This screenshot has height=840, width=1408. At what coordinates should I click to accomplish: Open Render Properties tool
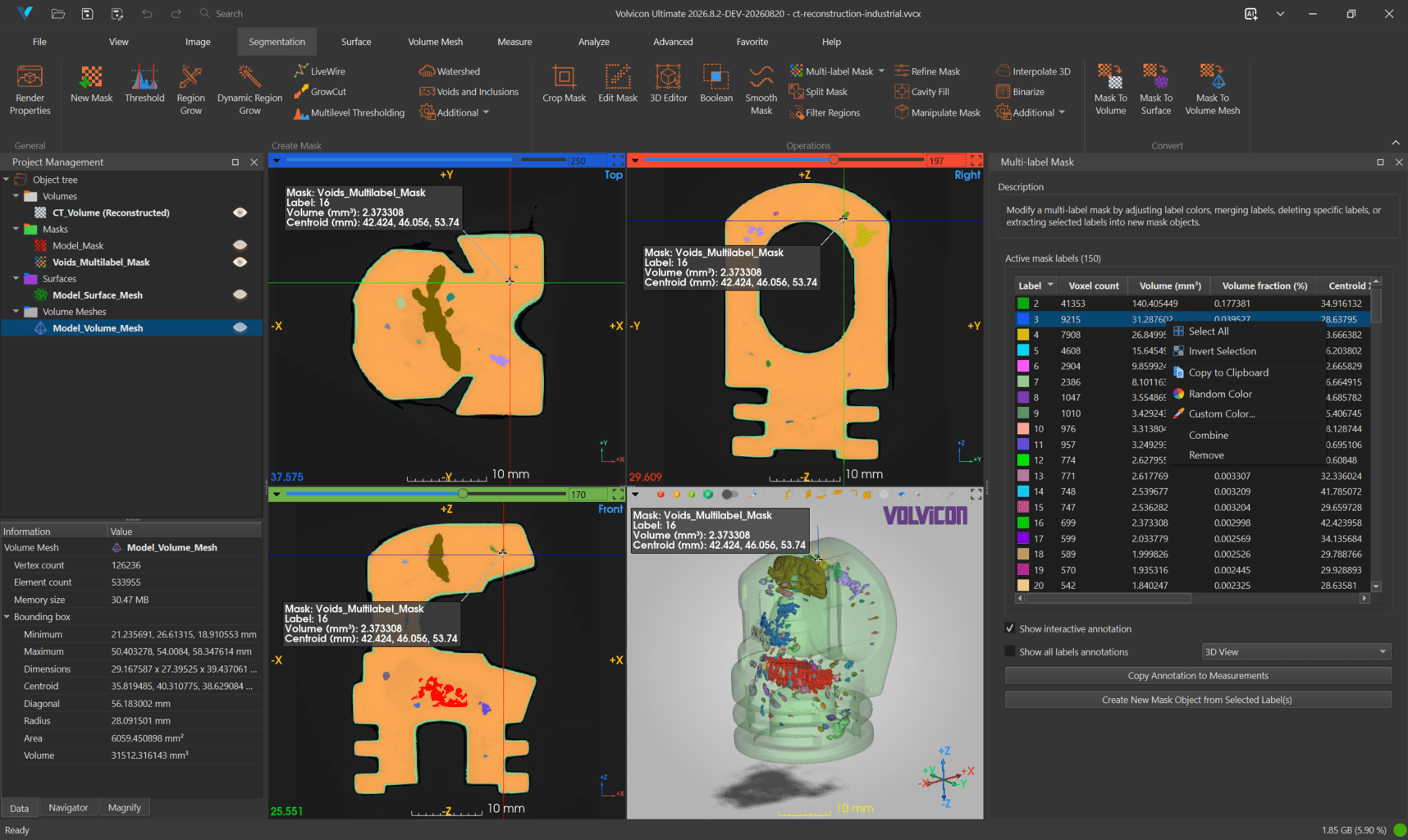(30, 89)
